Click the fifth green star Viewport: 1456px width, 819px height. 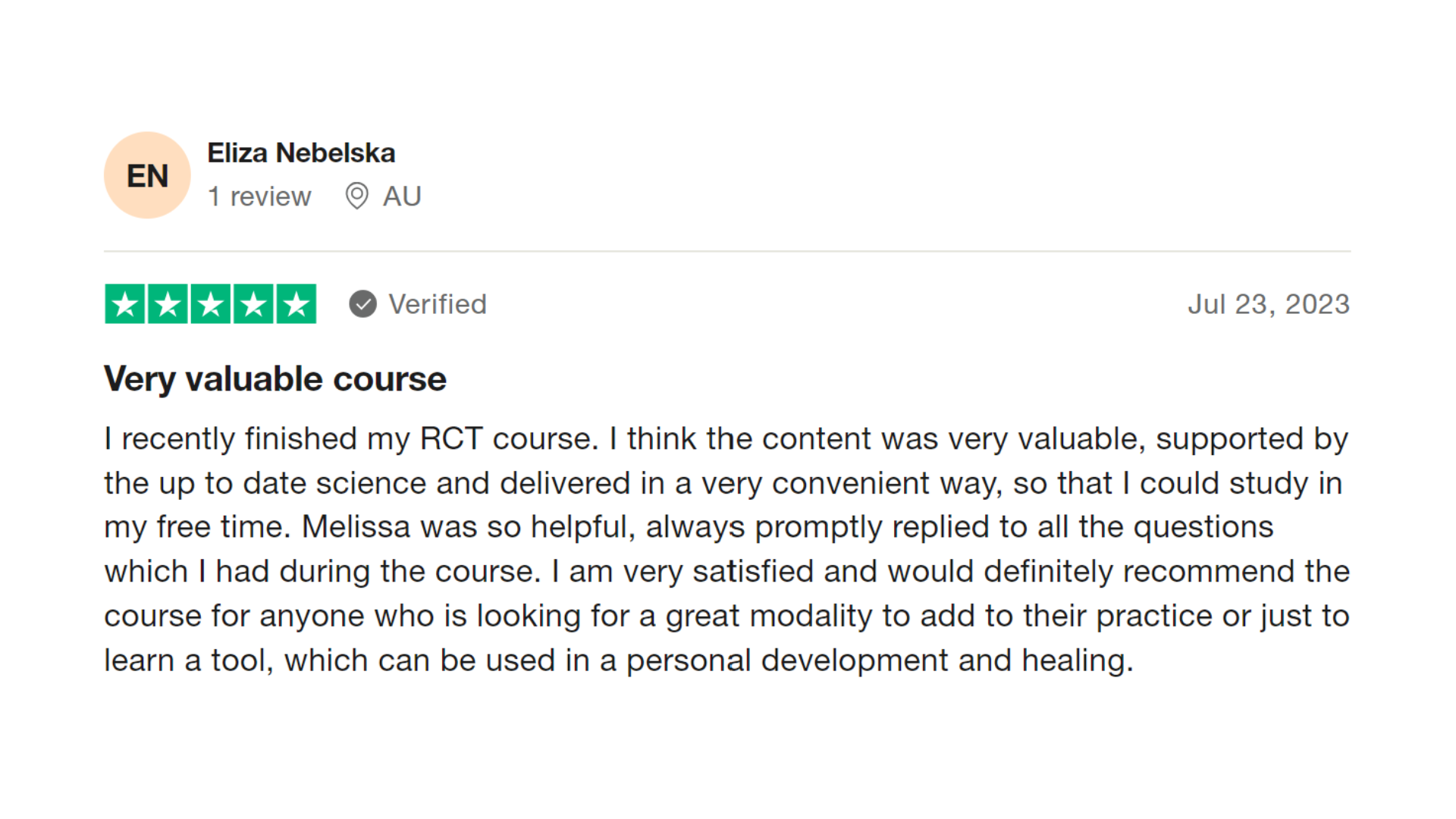tap(297, 304)
